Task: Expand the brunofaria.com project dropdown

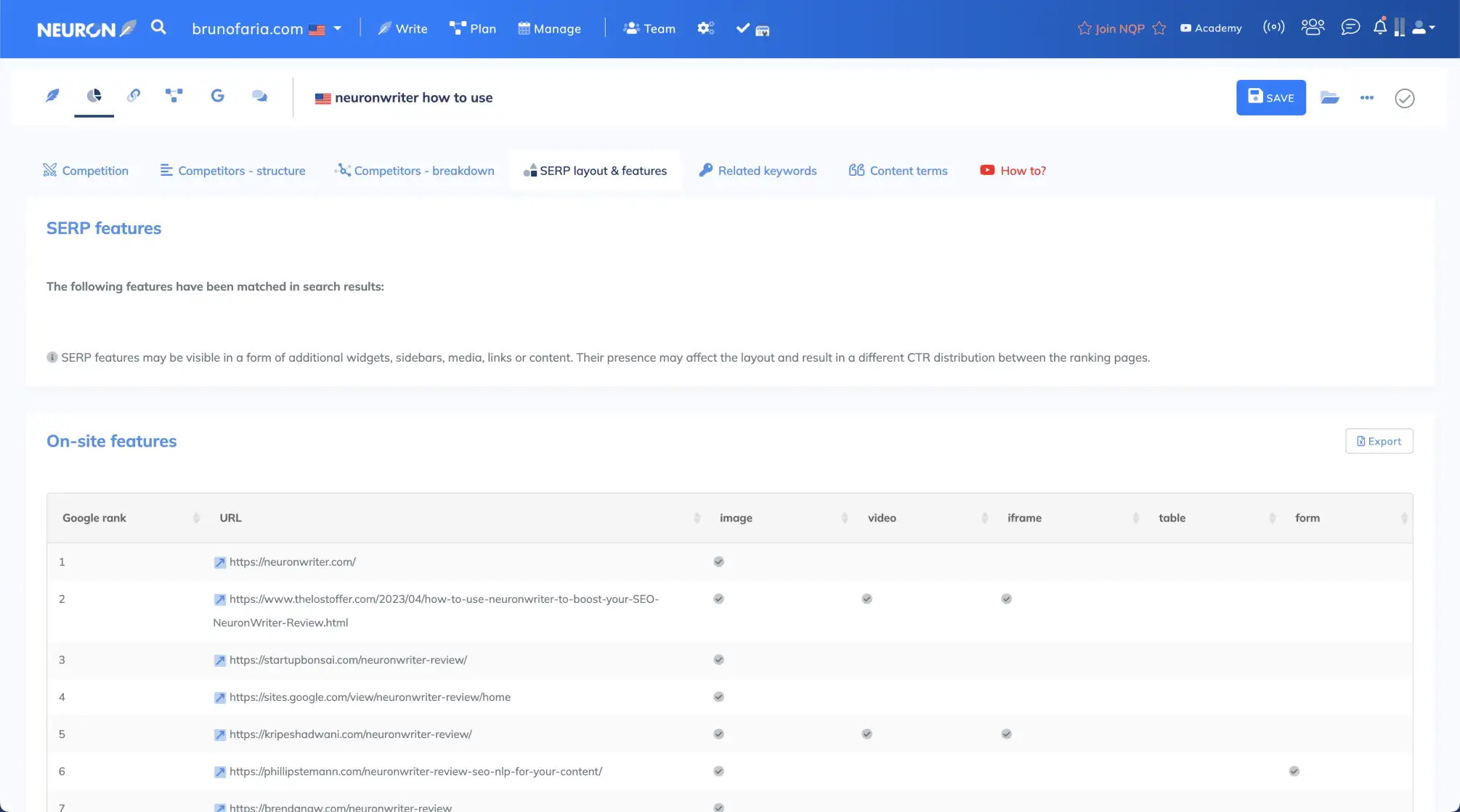Action: [x=266, y=29]
